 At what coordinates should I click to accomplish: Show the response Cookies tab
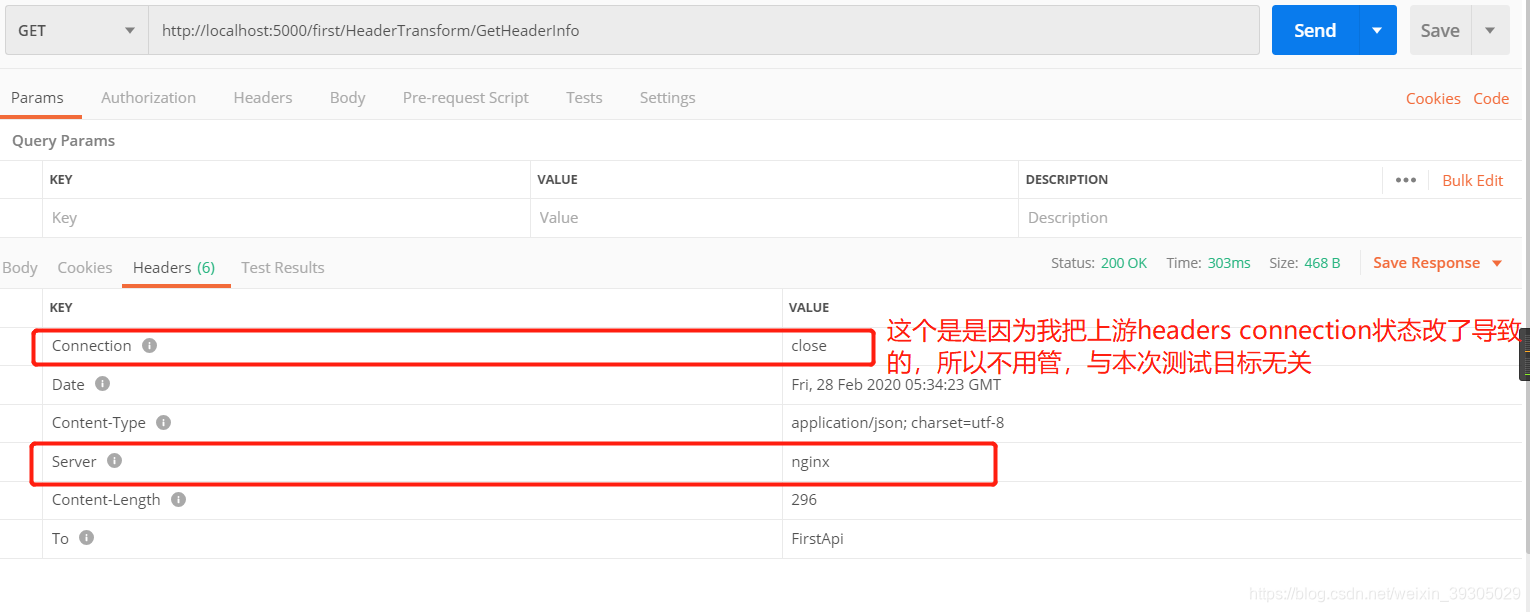pyautogui.click(x=85, y=267)
